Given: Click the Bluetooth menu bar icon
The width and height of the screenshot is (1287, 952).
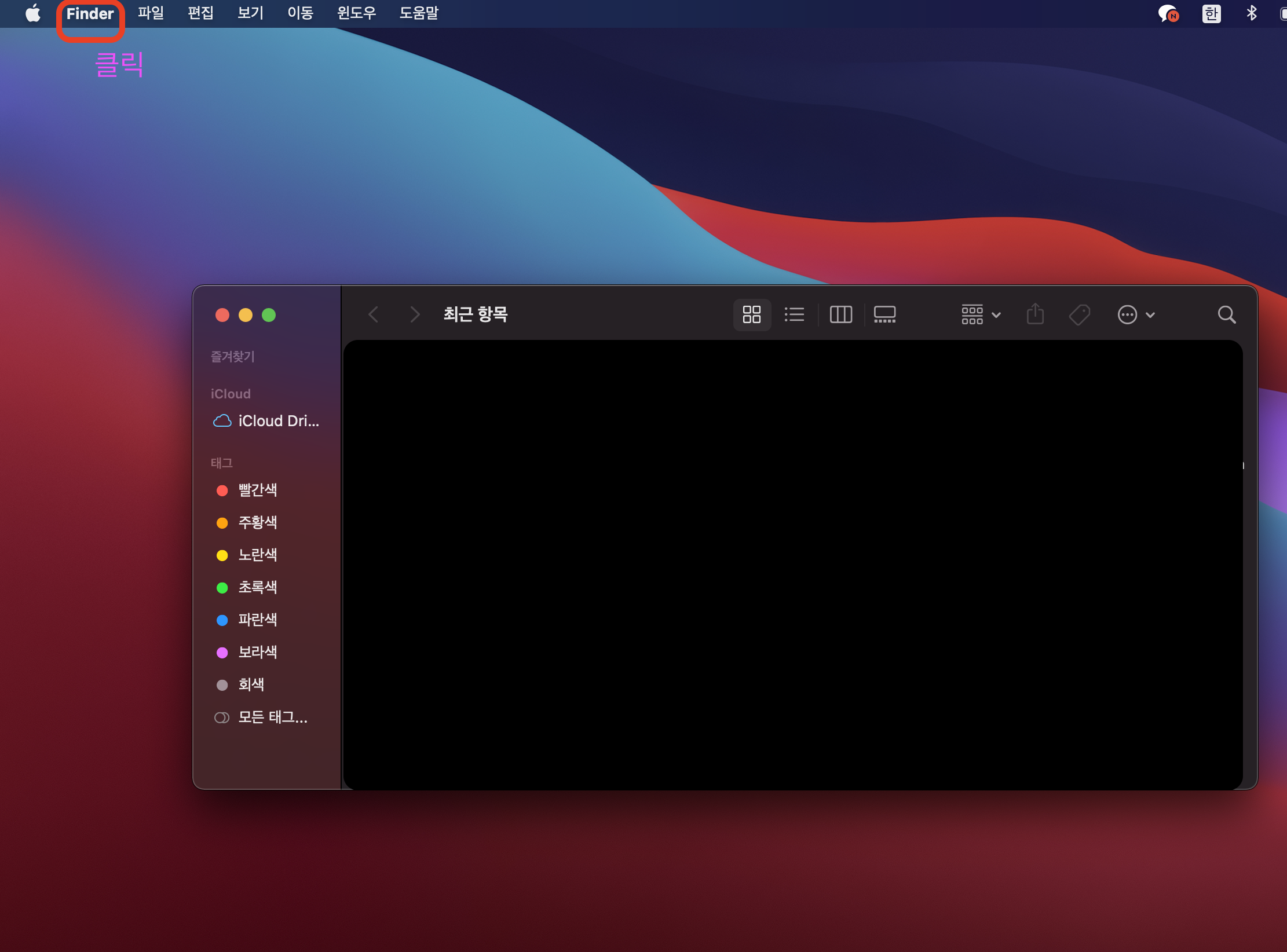Looking at the screenshot, I should click(x=1251, y=13).
